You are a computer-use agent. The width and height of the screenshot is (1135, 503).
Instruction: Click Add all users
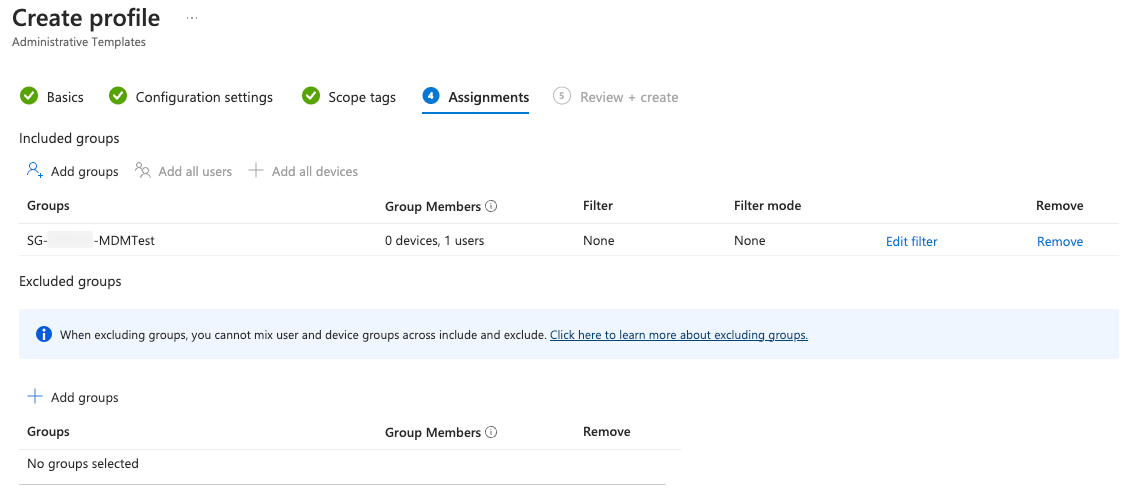click(184, 171)
